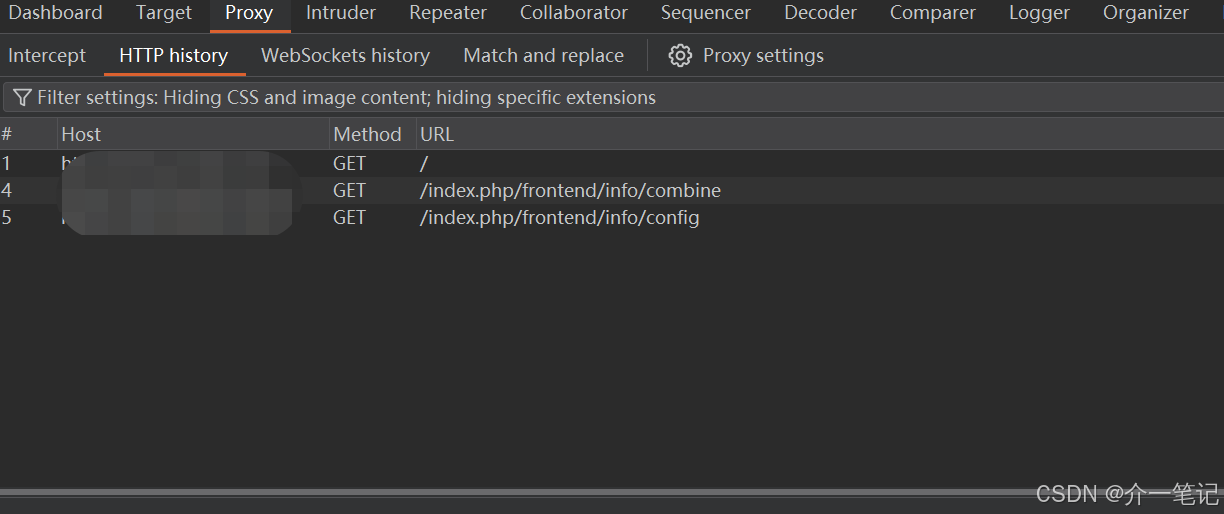Switch to the Target tab

coord(164,13)
